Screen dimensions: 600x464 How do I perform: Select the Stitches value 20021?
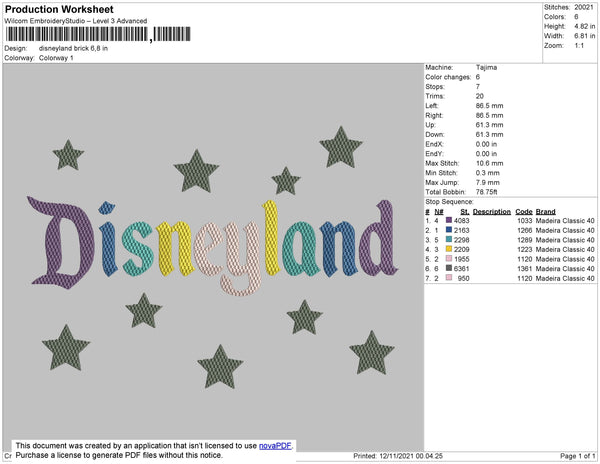[584, 7]
